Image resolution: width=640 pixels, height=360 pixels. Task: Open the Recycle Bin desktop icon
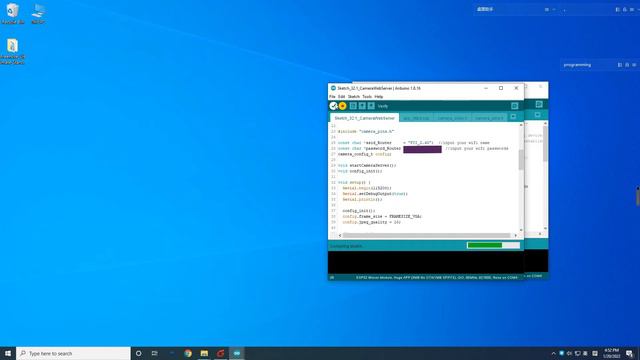coord(12,14)
